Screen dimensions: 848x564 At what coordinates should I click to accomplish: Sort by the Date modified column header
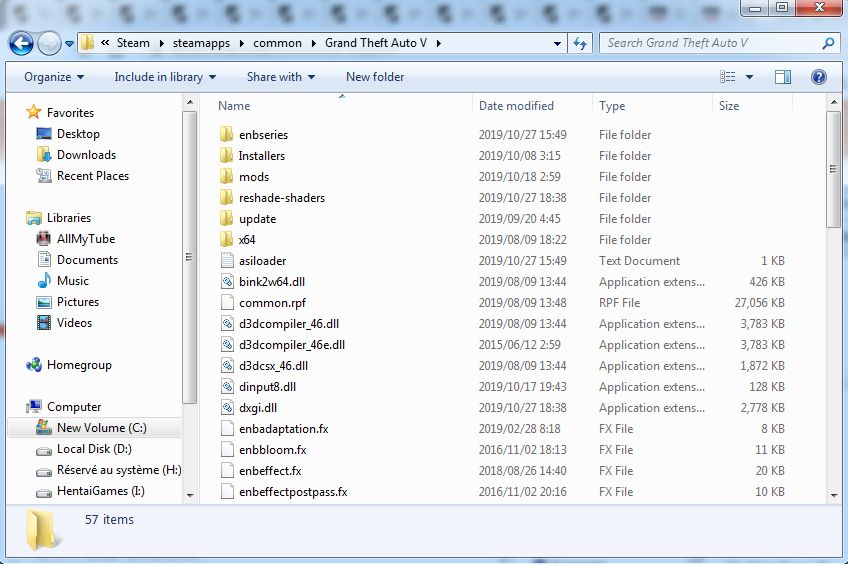516,106
